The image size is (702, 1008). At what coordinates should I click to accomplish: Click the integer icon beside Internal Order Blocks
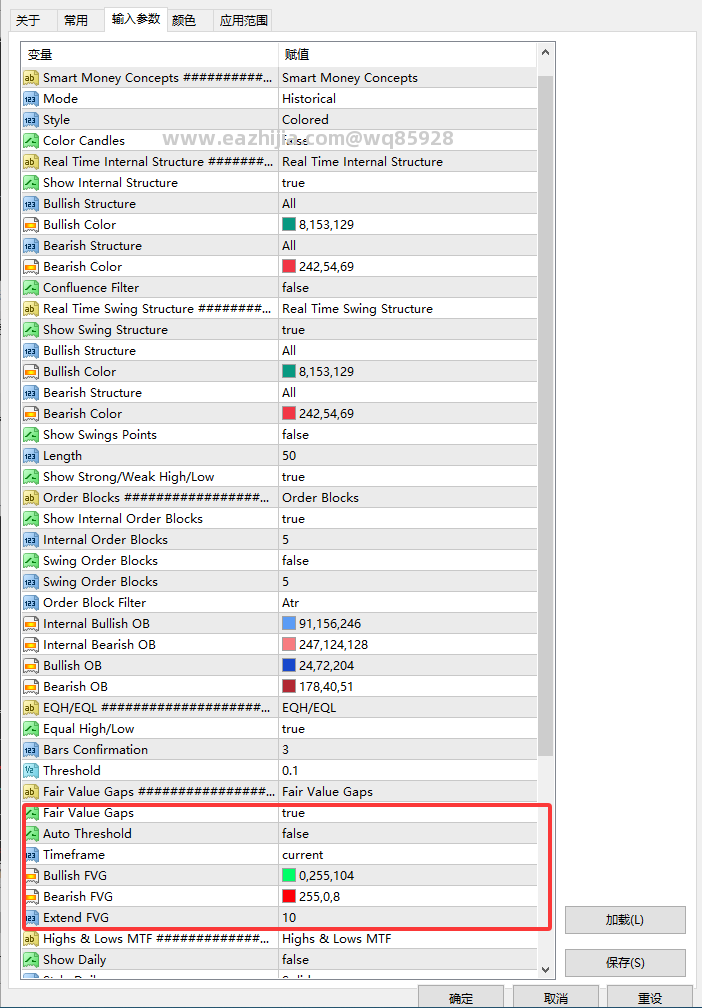pos(31,540)
